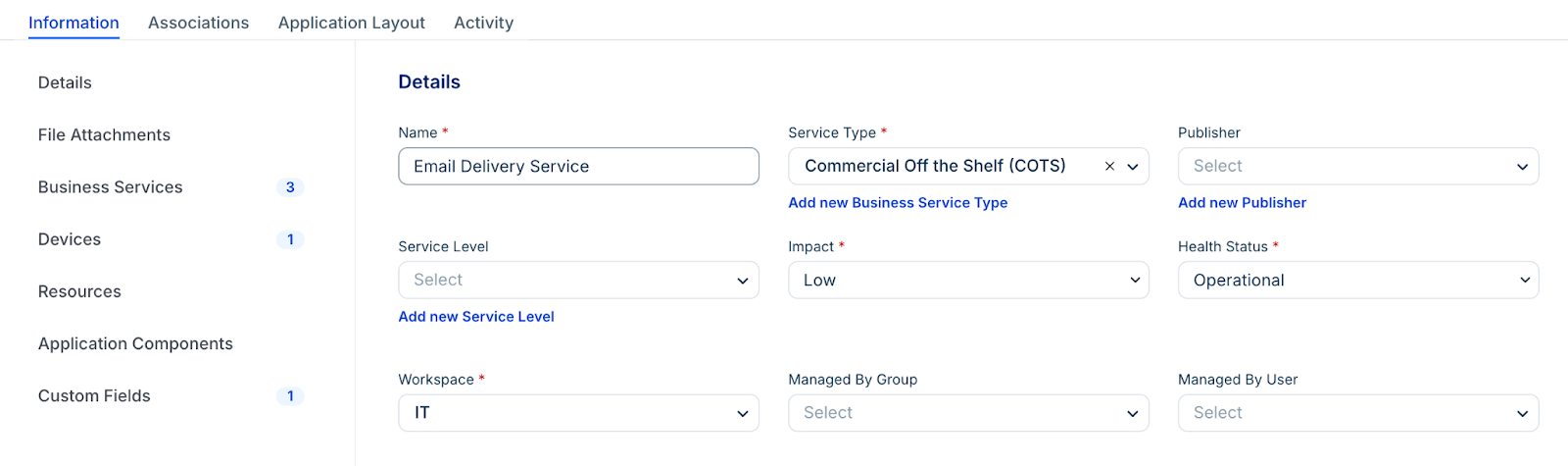Open the Service Type dropdown

pyautogui.click(x=1133, y=167)
